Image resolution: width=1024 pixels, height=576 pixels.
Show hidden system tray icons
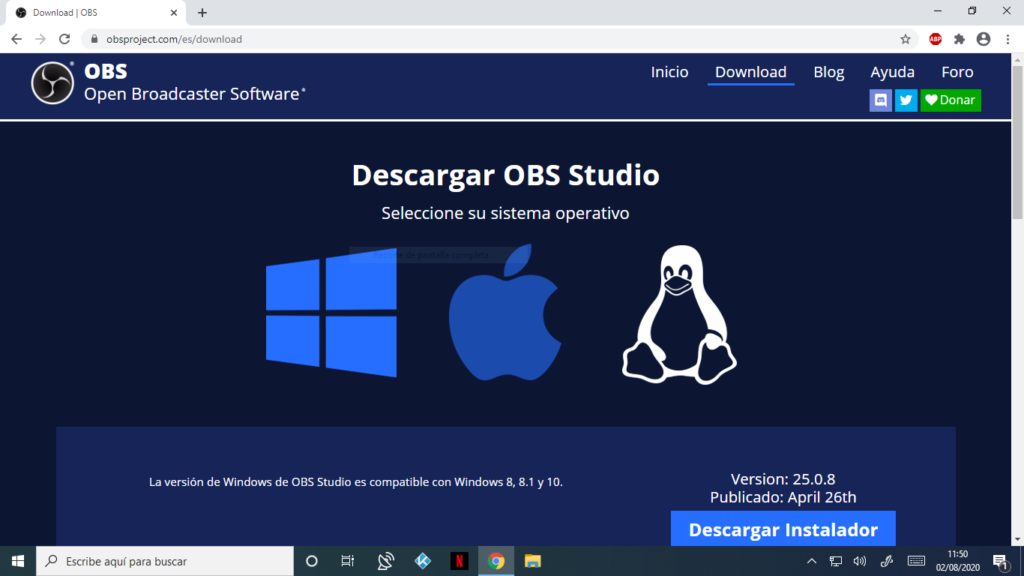811,561
